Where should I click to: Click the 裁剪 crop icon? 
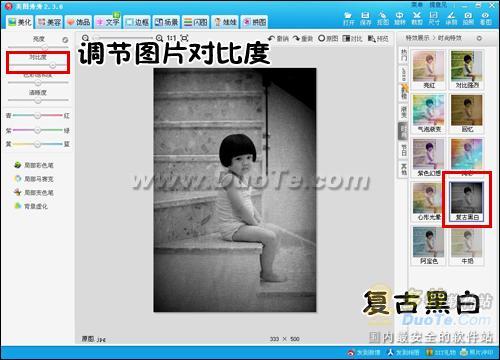point(417,19)
